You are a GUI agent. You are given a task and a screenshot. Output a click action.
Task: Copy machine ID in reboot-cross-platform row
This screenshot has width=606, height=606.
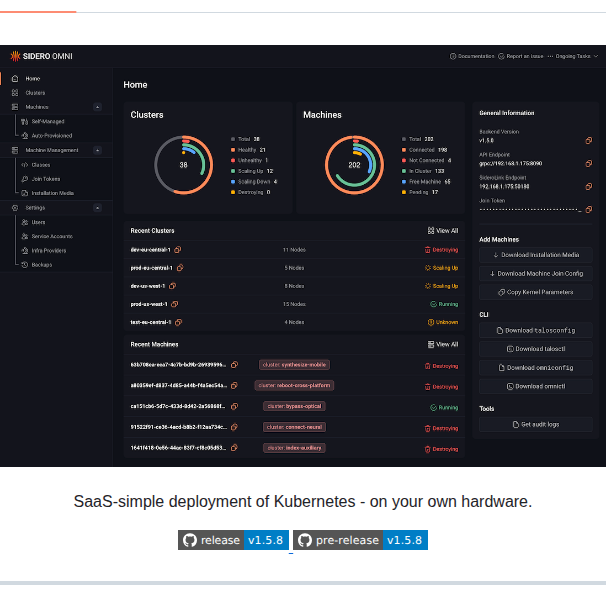(x=234, y=386)
